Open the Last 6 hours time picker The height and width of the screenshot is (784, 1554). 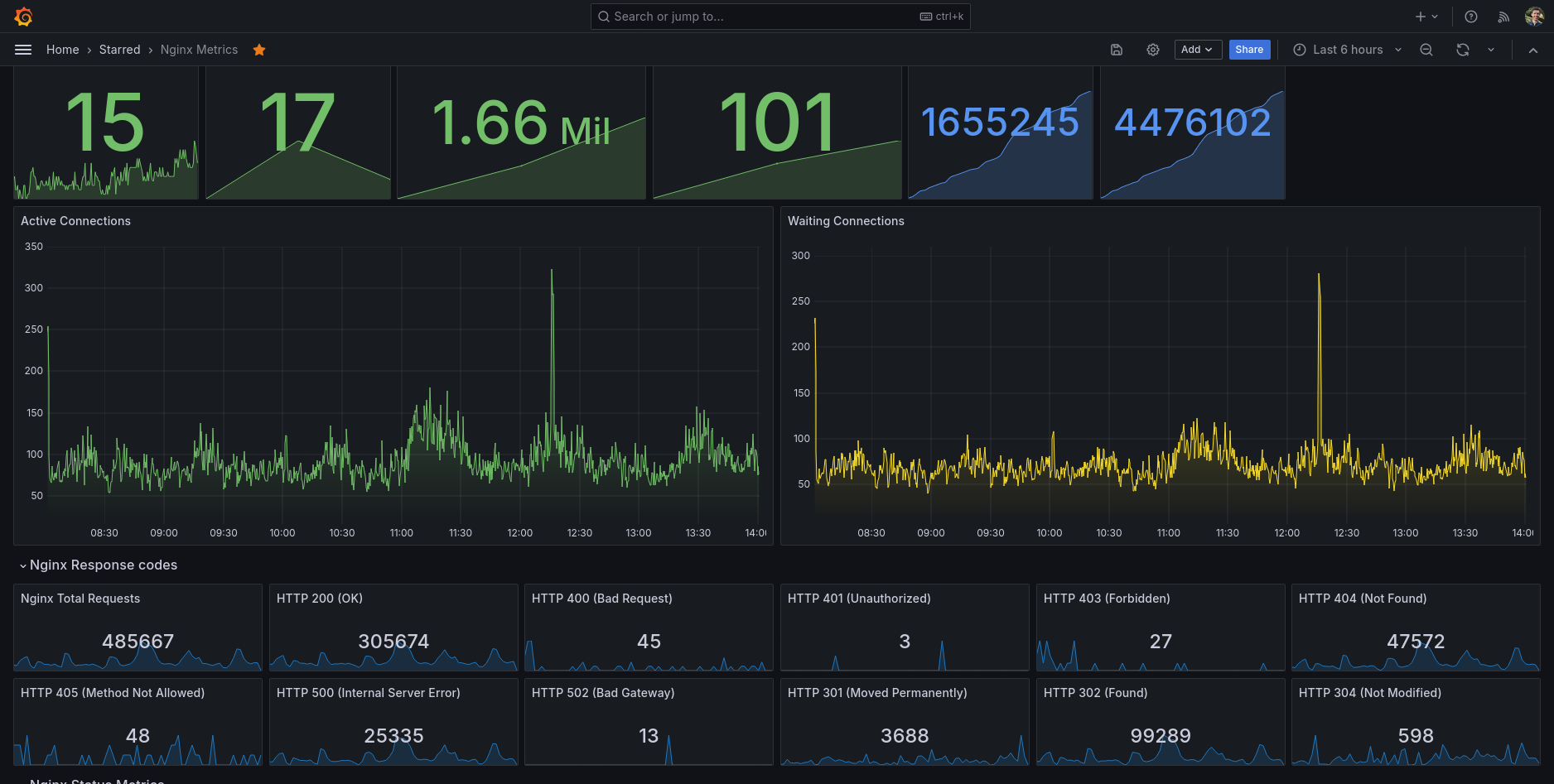[1347, 50]
